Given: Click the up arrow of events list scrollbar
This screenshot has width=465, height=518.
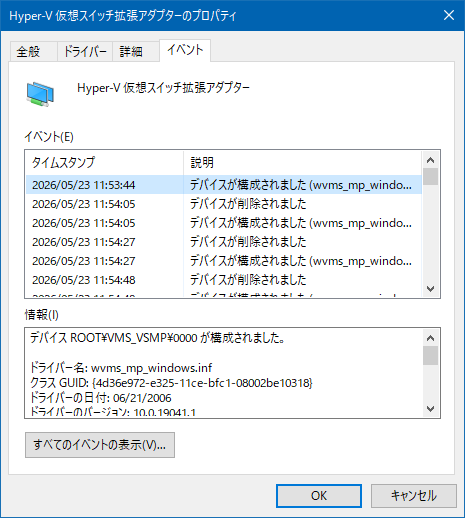Looking at the screenshot, I should point(430,160).
